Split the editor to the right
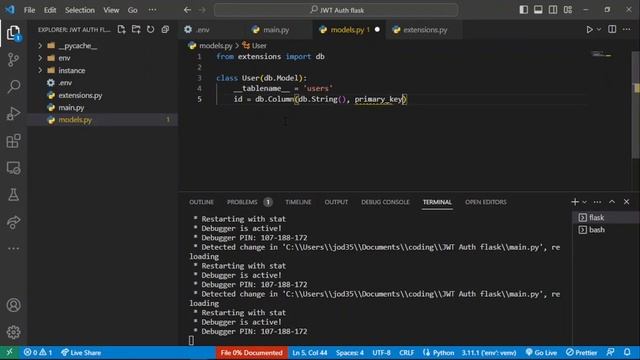The width and height of the screenshot is (640, 360). point(612,29)
